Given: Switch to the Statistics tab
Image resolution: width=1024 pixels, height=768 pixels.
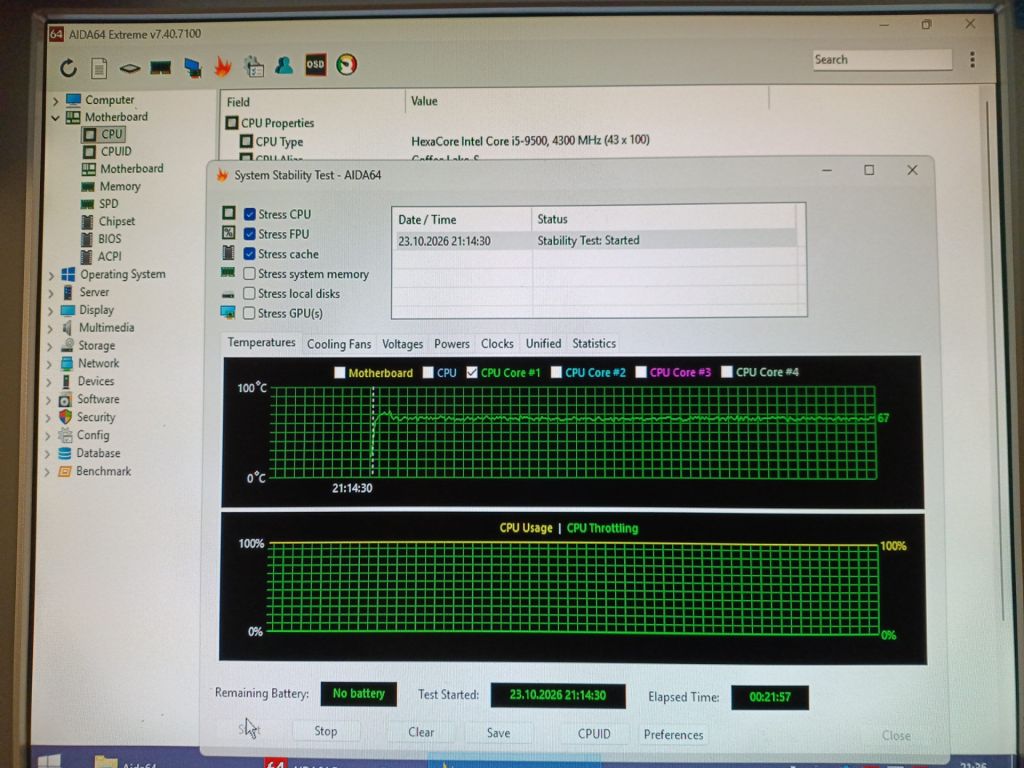Looking at the screenshot, I should [x=594, y=344].
